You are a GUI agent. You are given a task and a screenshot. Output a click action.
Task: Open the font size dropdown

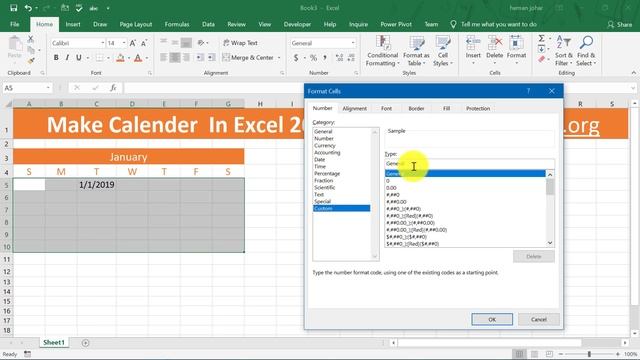(124, 43)
